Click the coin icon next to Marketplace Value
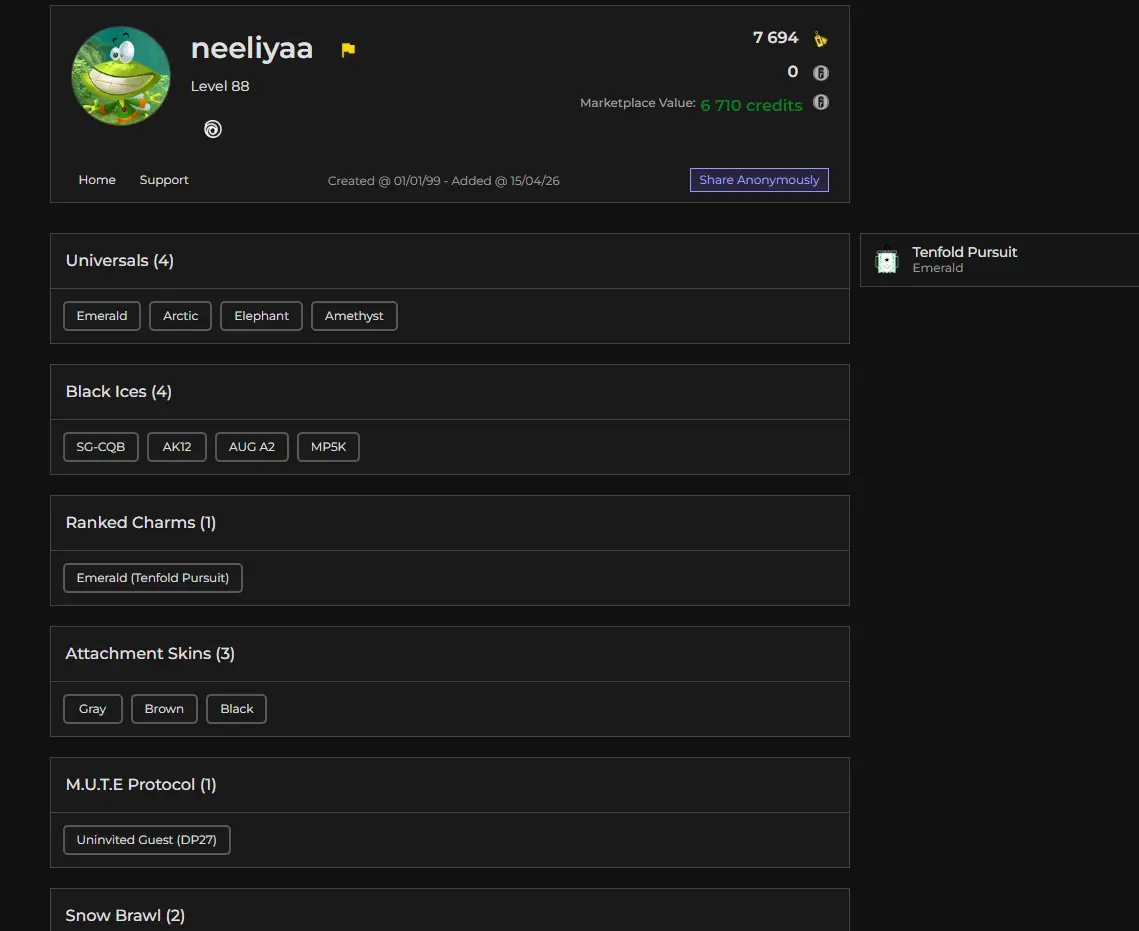 [820, 102]
